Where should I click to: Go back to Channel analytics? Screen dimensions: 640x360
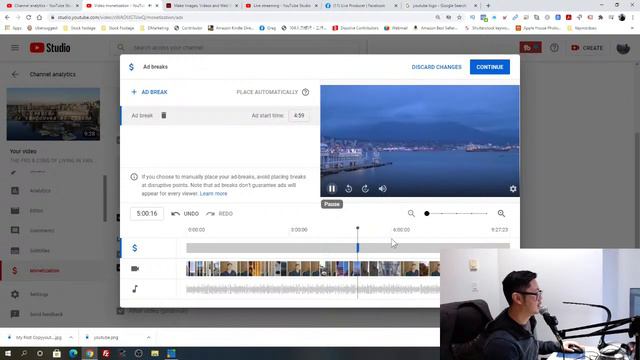coord(15,74)
